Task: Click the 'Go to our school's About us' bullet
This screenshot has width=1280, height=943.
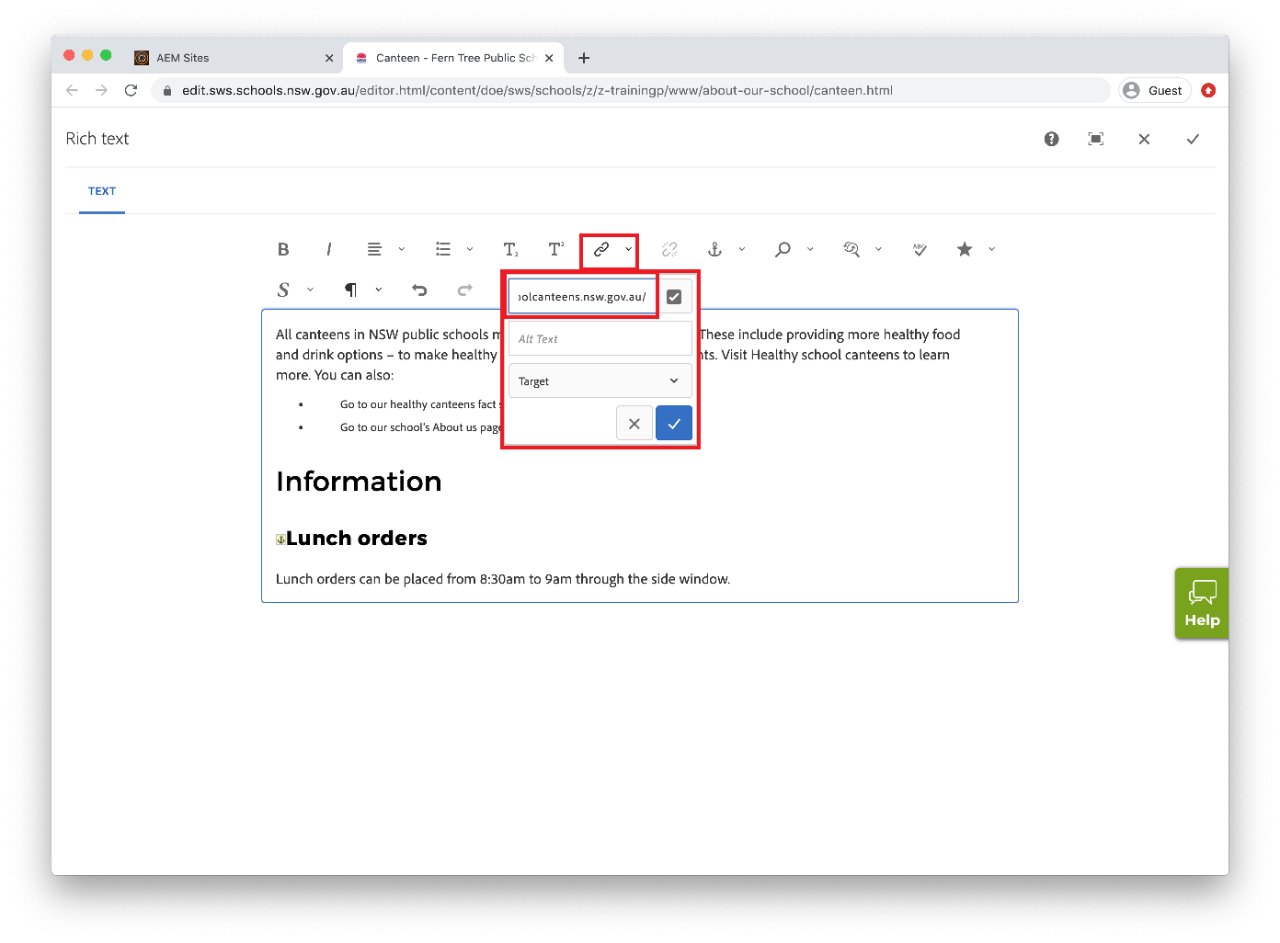Action: pyautogui.click(x=419, y=427)
